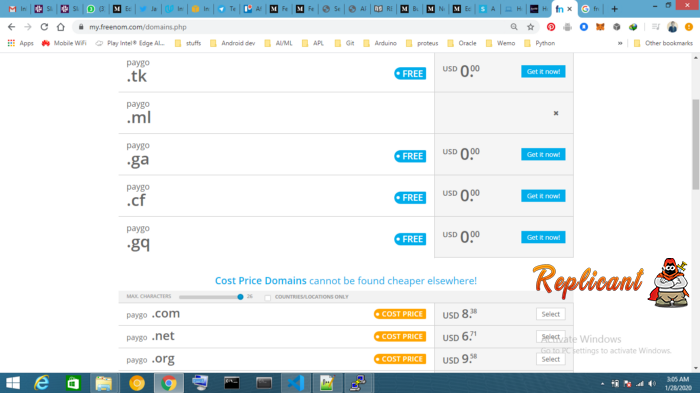Open the Apps grid shortcut
700x393 pixels.
coord(20,43)
